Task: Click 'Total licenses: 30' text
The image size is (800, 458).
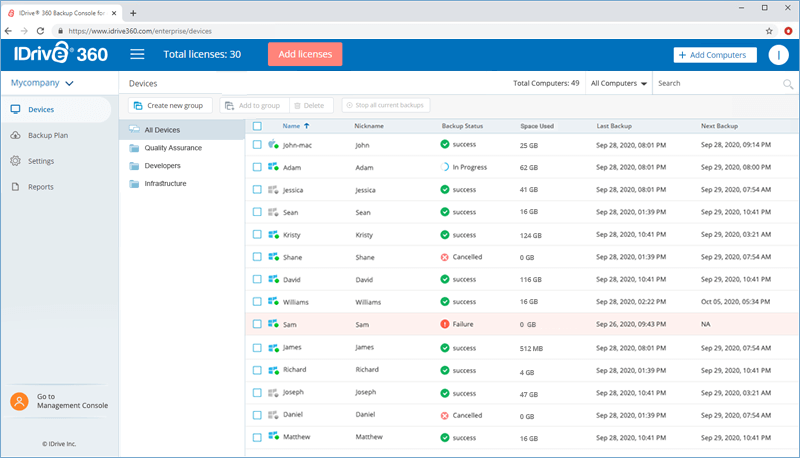Action: (202, 54)
